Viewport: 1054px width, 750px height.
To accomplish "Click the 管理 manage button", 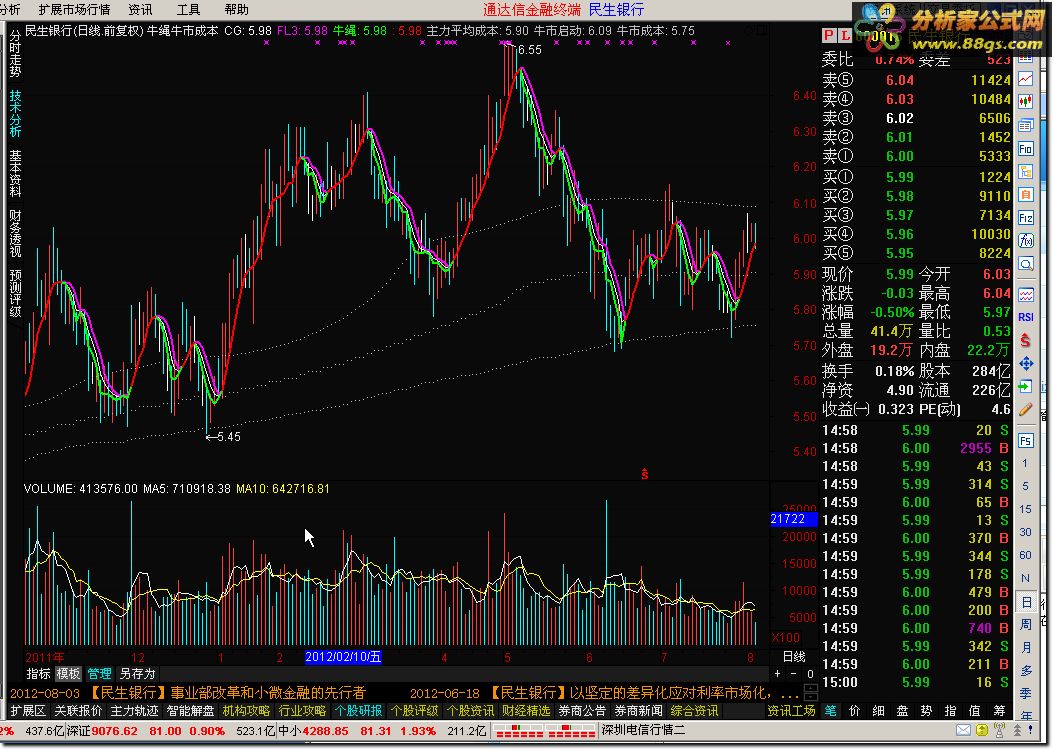I will tap(99, 673).
